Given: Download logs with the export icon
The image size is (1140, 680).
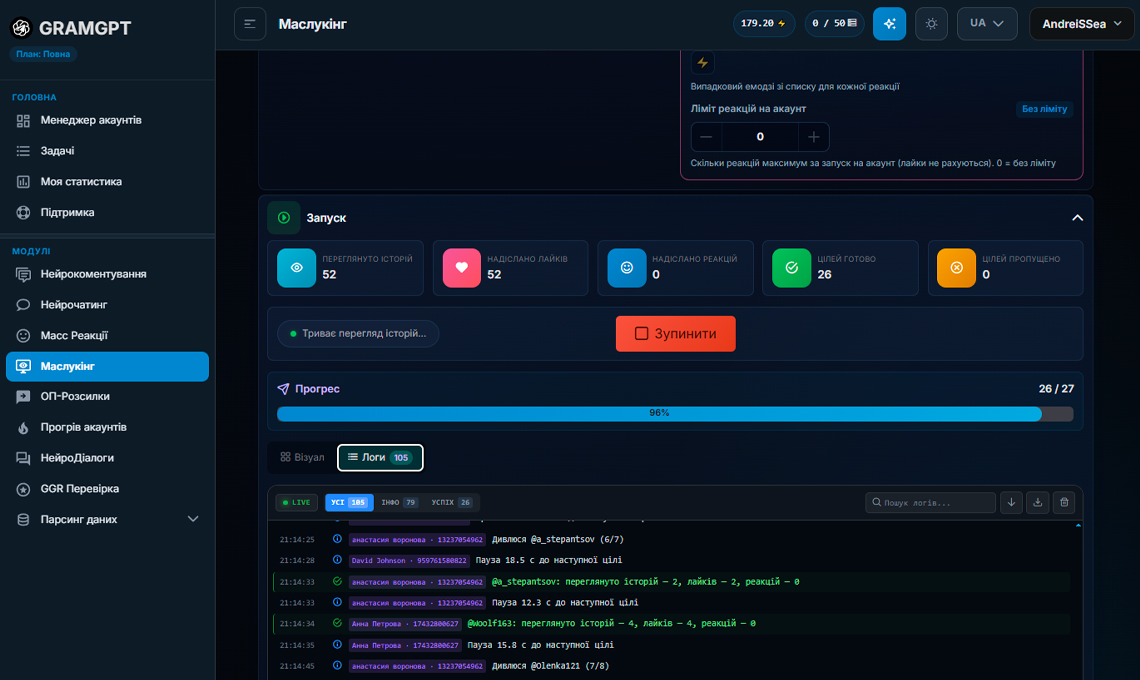Looking at the screenshot, I should point(1037,503).
